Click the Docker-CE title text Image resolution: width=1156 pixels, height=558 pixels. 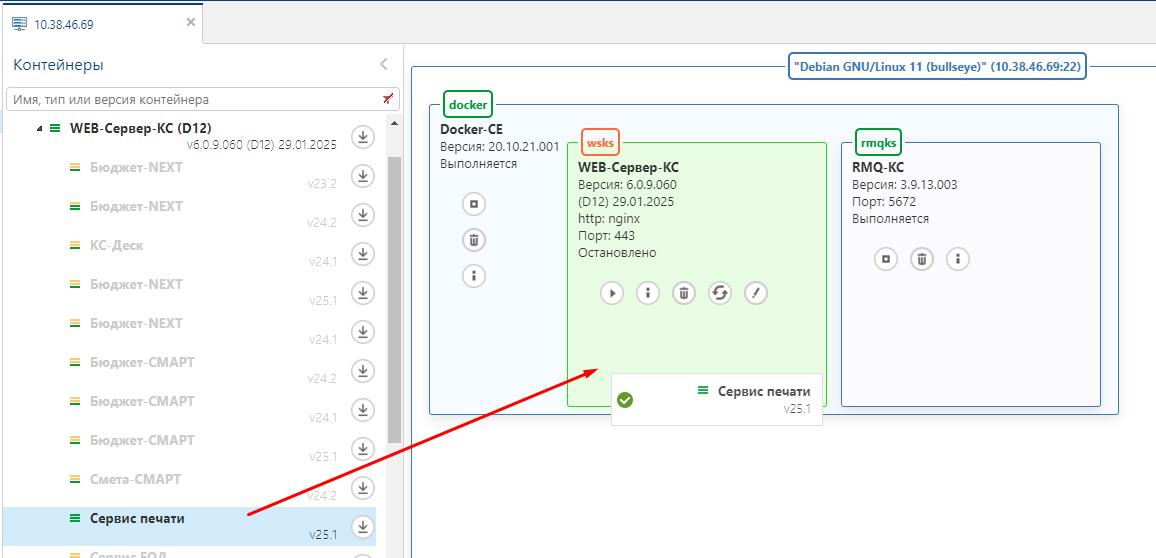coord(472,129)
